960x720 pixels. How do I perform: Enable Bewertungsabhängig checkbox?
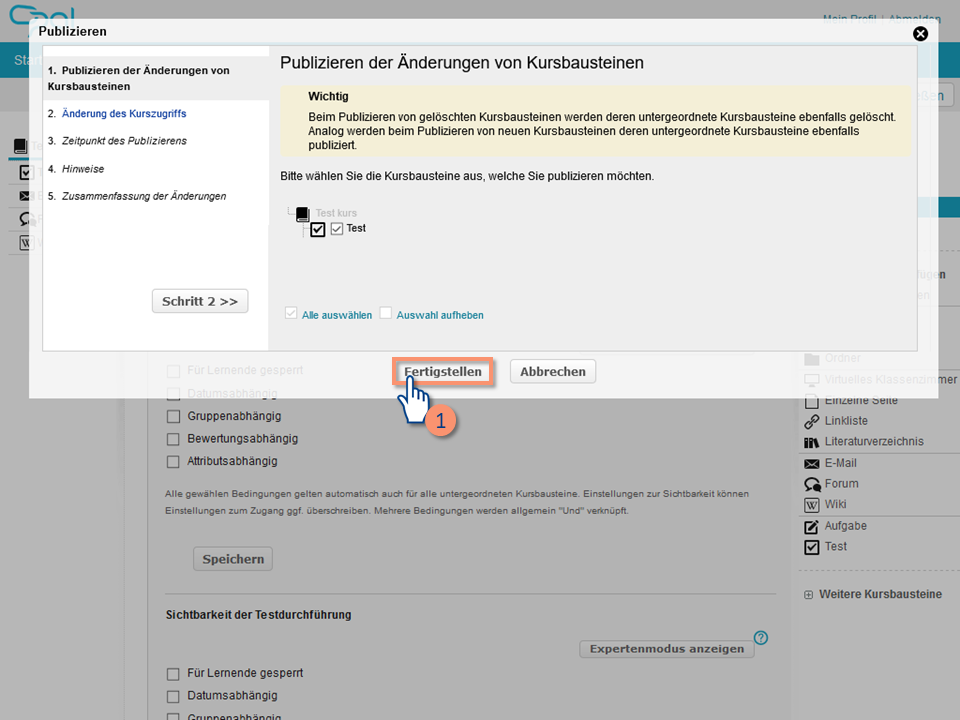173,439
